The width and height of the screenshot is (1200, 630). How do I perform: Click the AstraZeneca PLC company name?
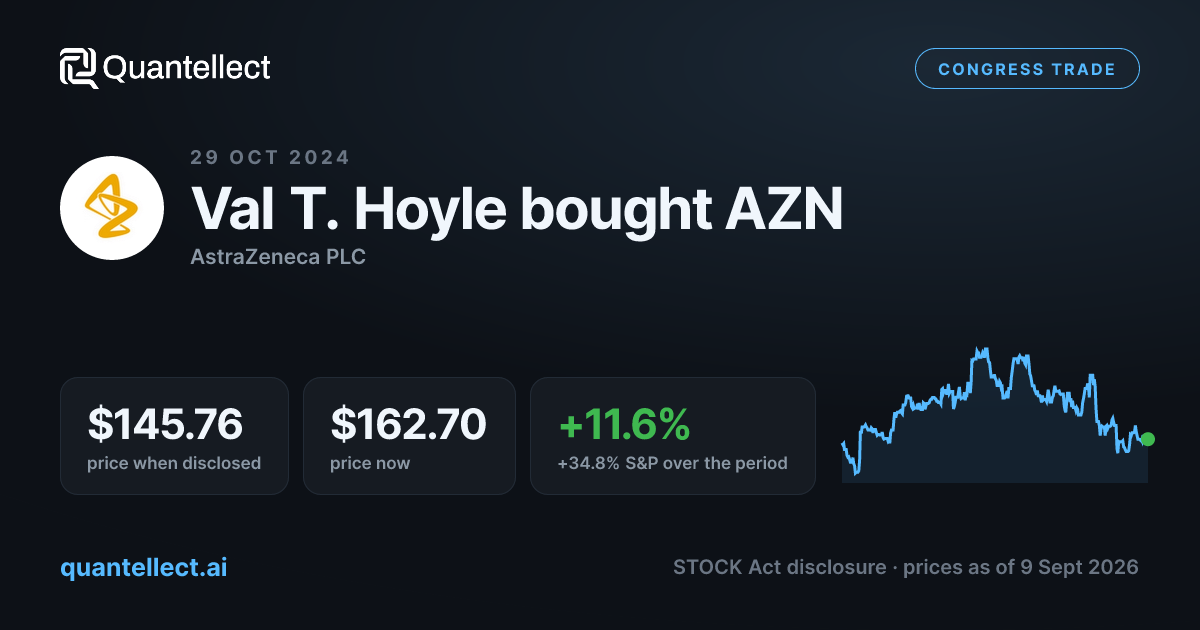278,257
